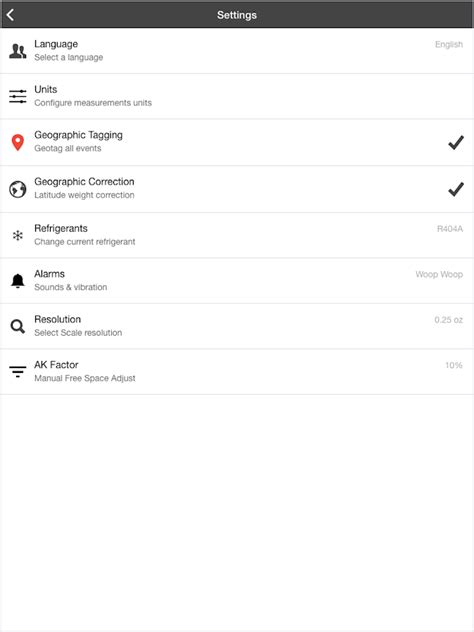The width and height of the screenshot is (474, 632).
Task: Uncheck the Geographic Correction checkmark
Action: click(456, 189)
